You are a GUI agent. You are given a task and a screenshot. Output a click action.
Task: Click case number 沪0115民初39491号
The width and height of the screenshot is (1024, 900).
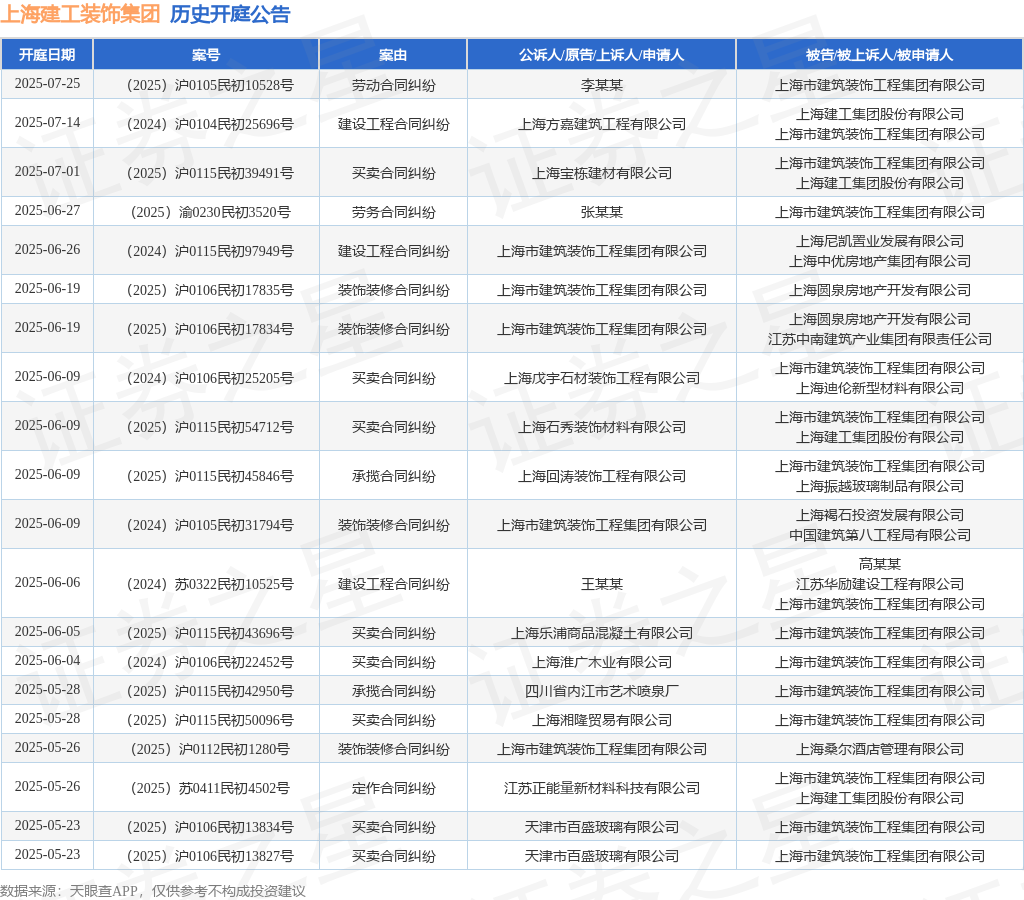[x=210, y=173]
